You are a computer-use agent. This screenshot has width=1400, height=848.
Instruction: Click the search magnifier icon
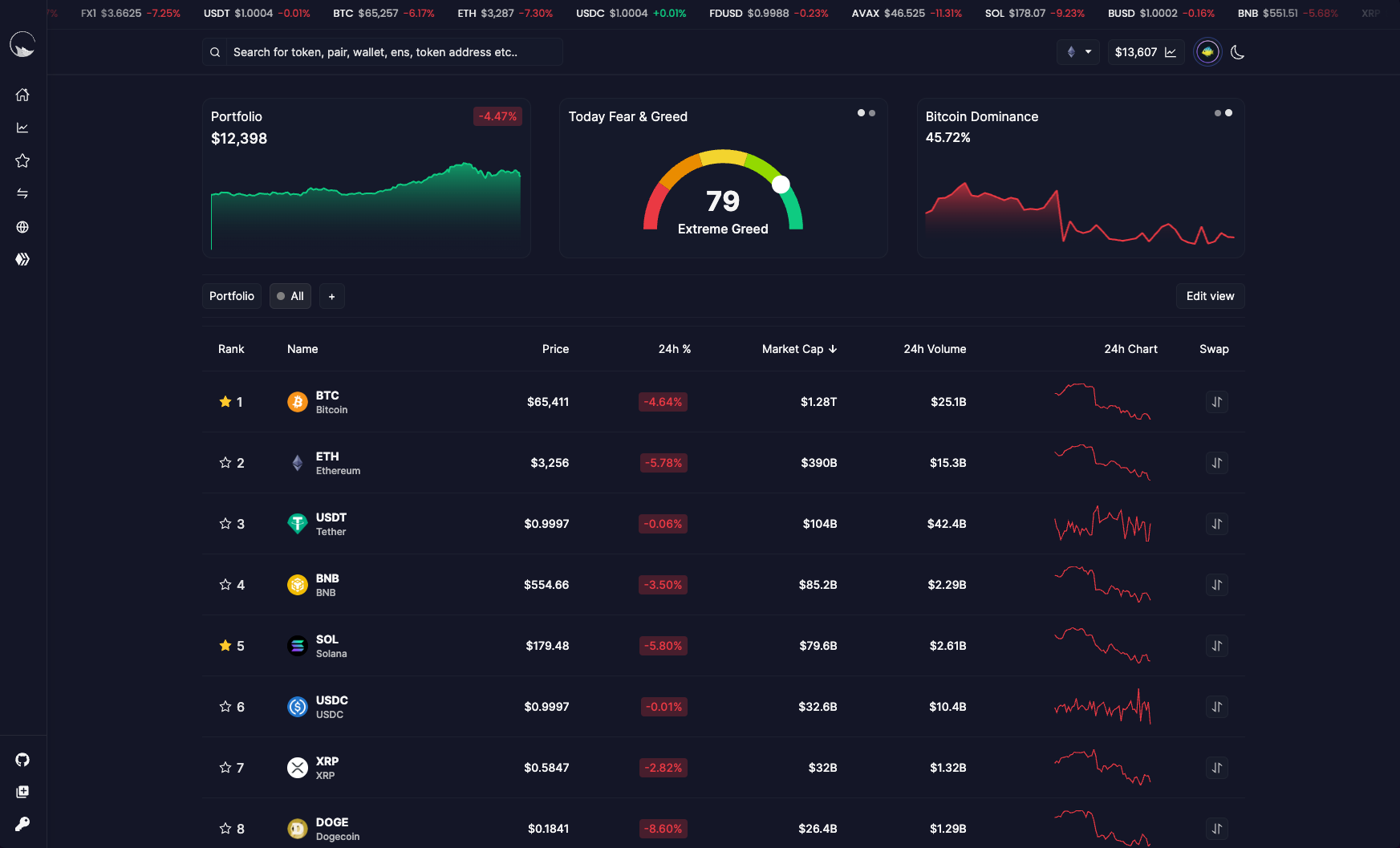point(215,52)
